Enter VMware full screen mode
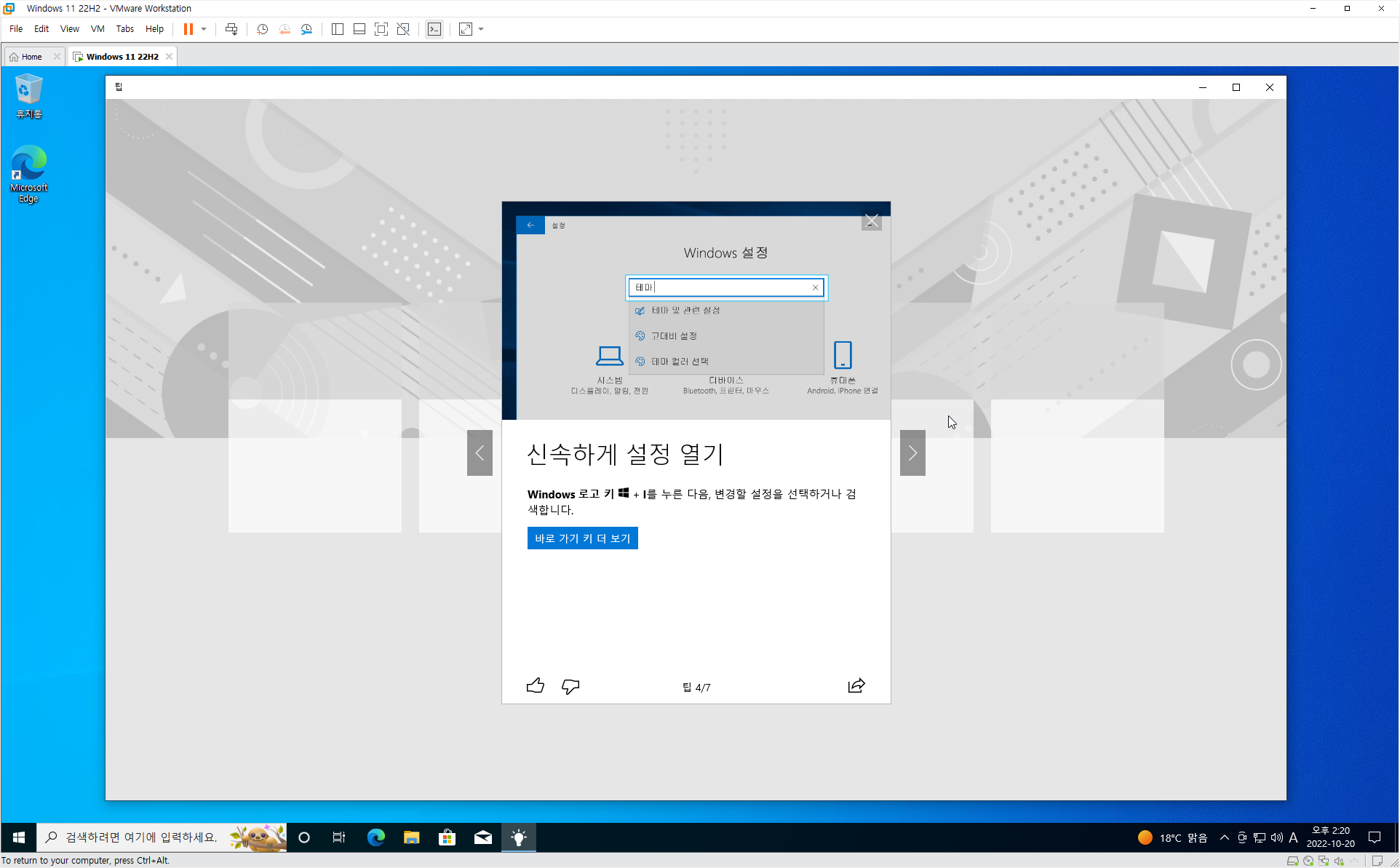 click(381, 29)
